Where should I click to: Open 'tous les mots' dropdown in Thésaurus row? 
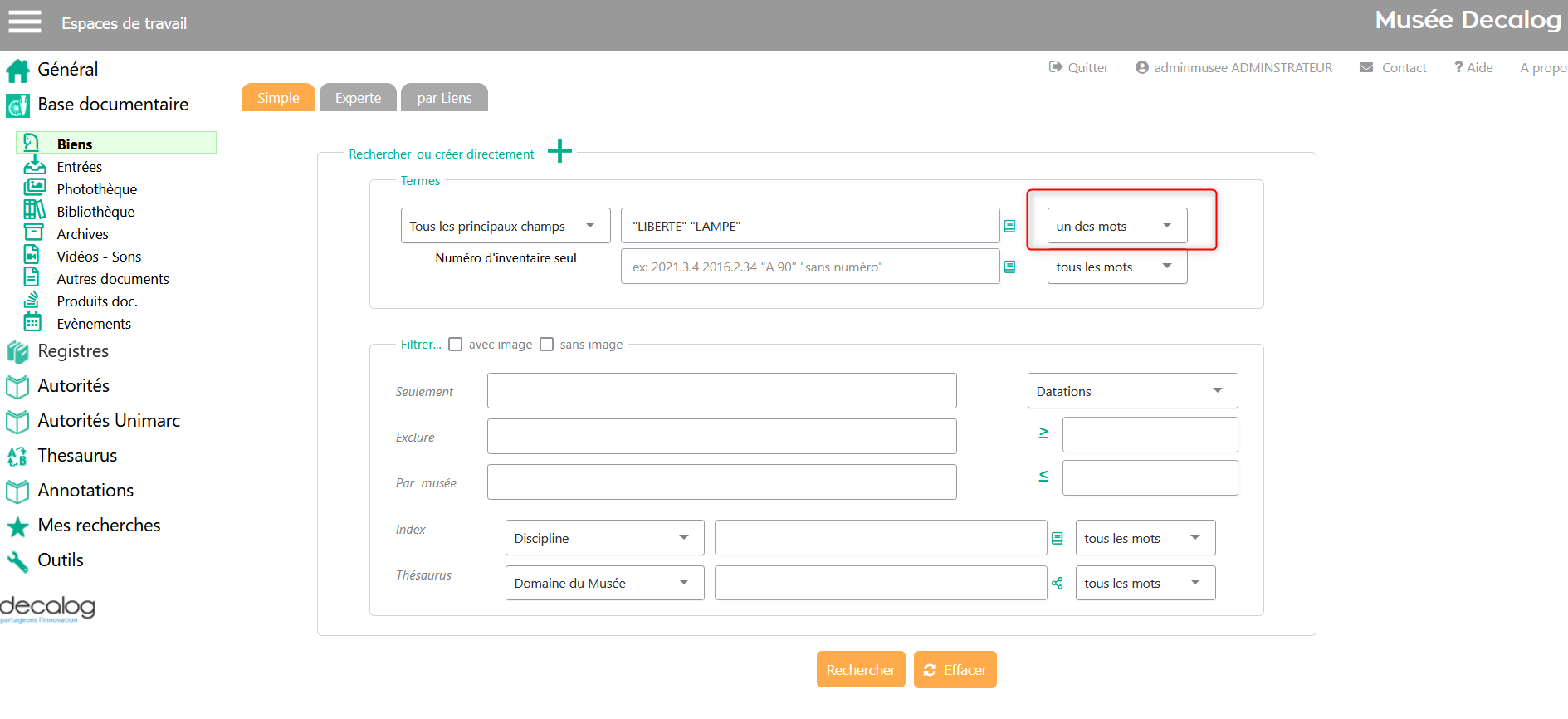[1145, 583]
